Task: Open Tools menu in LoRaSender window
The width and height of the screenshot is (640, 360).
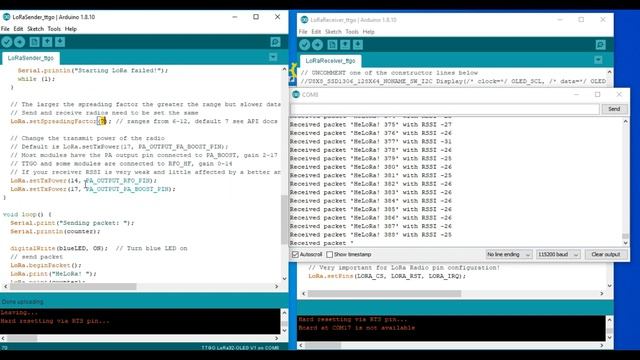Action: click(x=54, y=29)
